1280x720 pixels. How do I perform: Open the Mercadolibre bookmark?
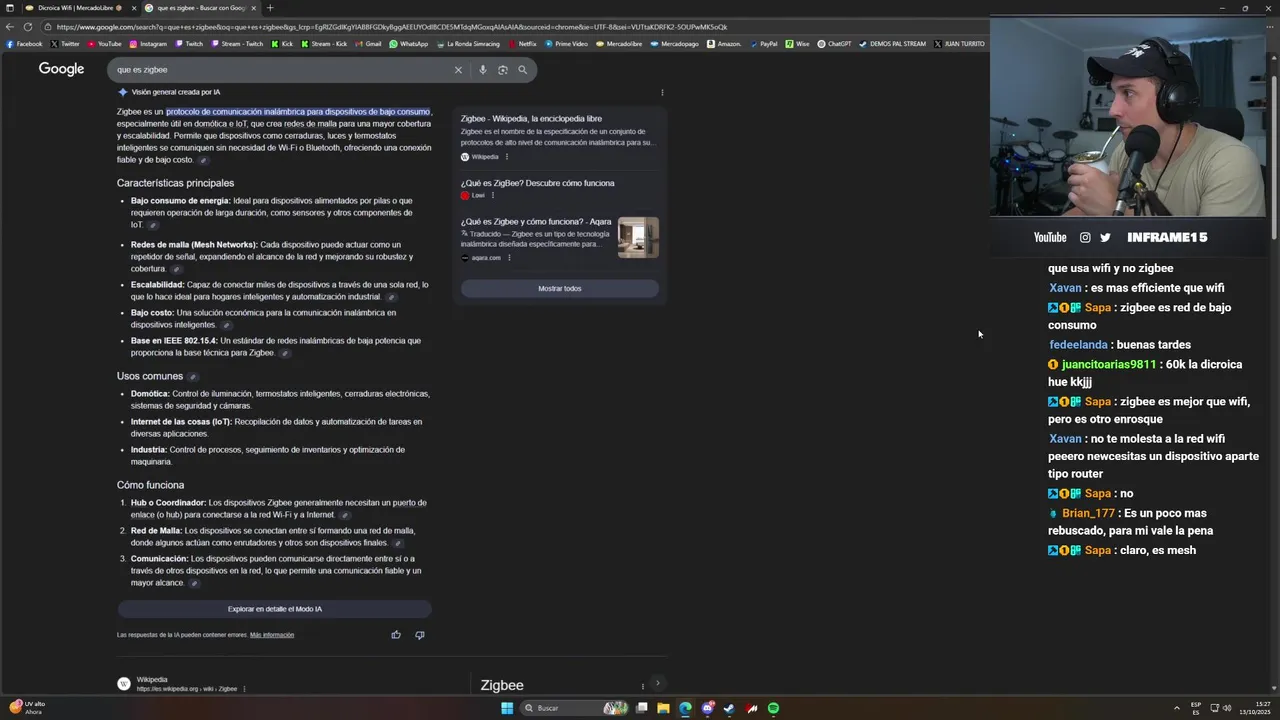[619, 44]
